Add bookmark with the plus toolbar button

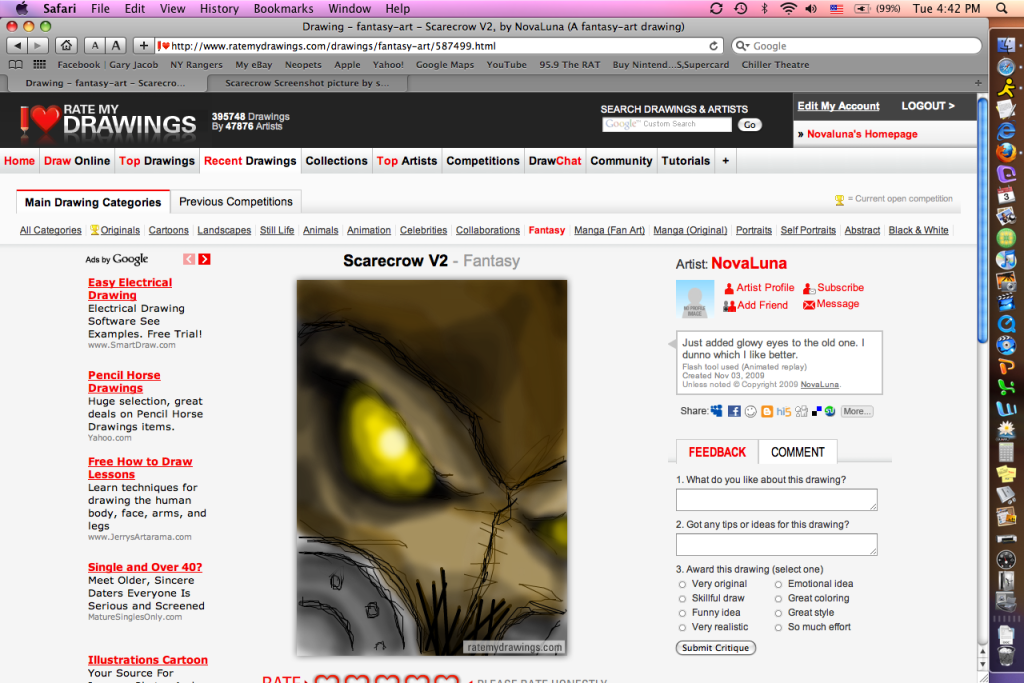(143, 46)
